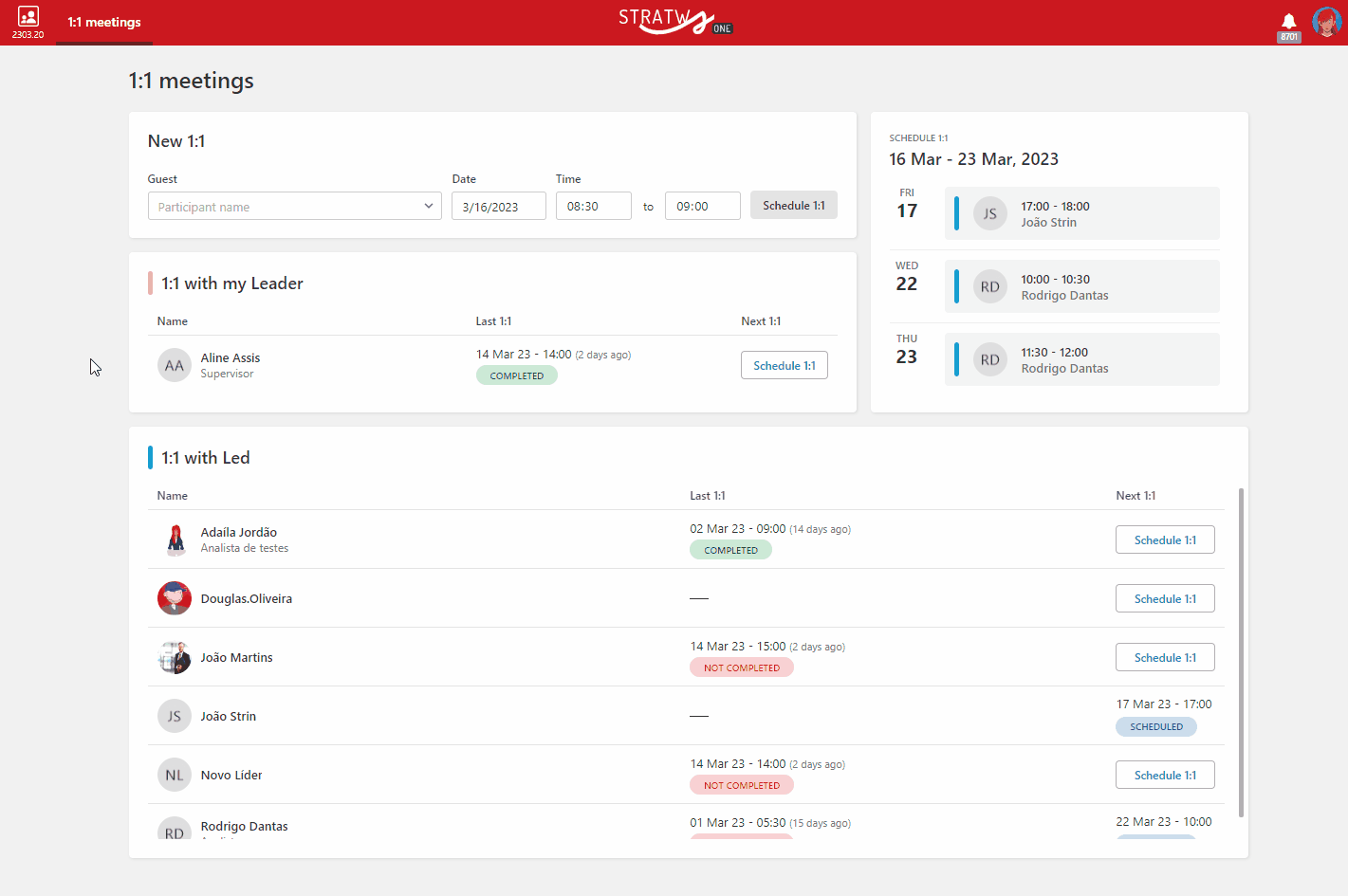
Task: Schedule 1:1 with Adaila Jordão
Action: coord(1165,540)
